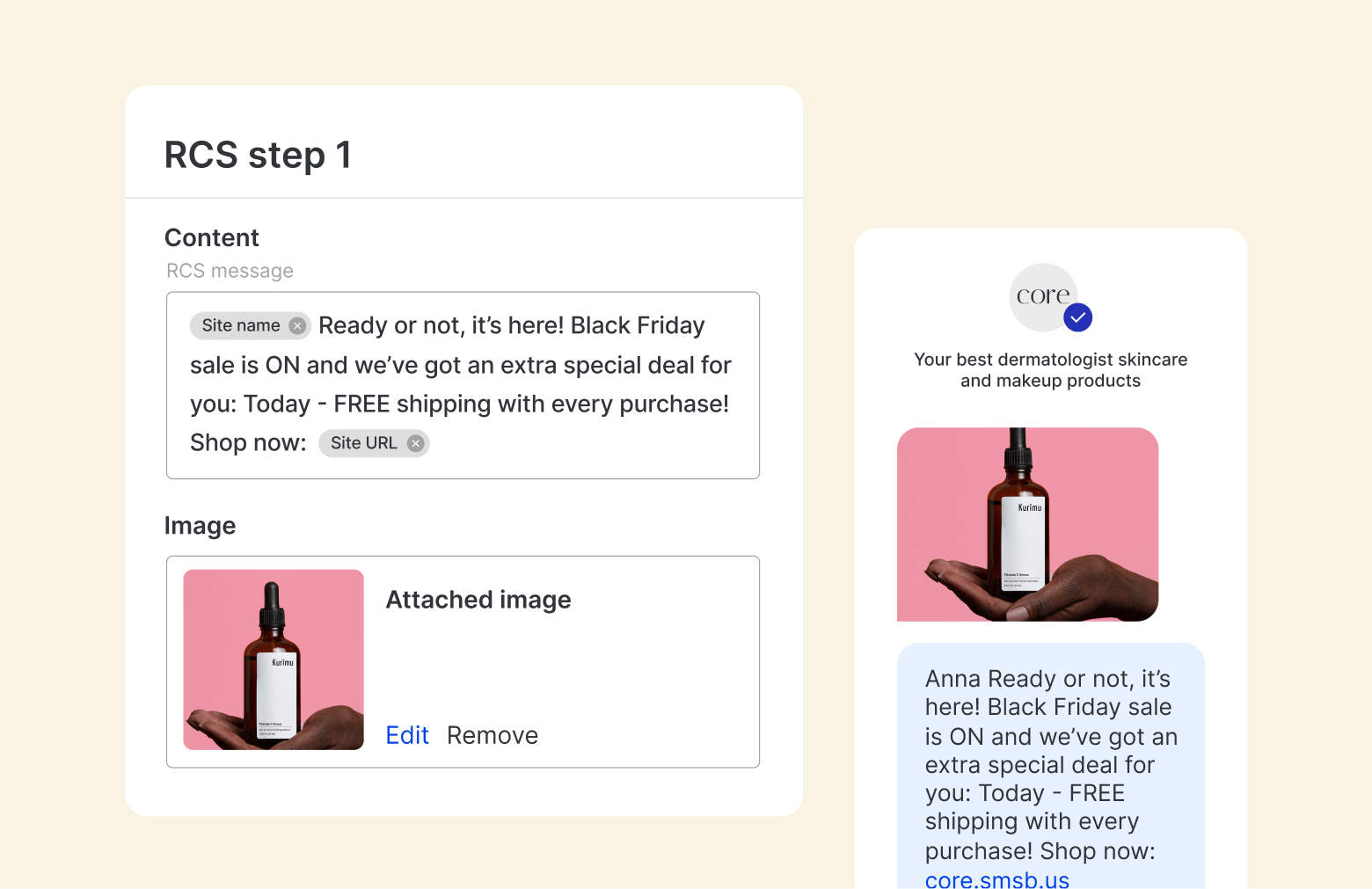This screenshot has width=1372, height=889.
Task: Select the Site name variable chip
Action: click(x=240, y=326)
